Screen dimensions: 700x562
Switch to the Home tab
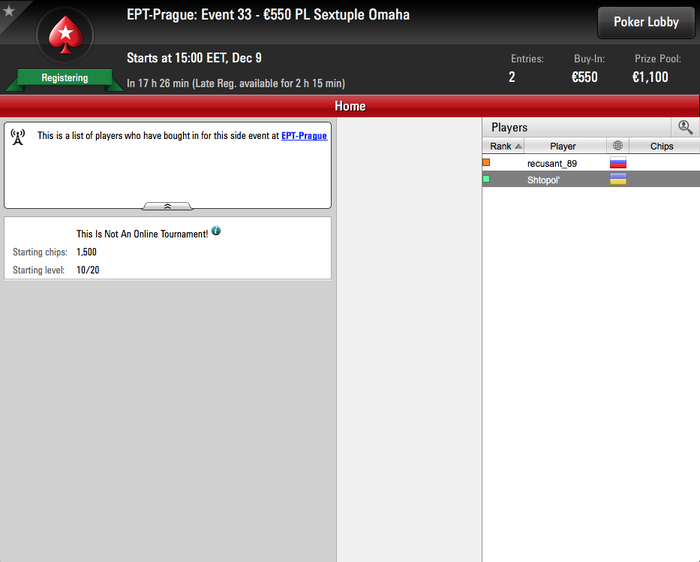(x=350, y=106)
